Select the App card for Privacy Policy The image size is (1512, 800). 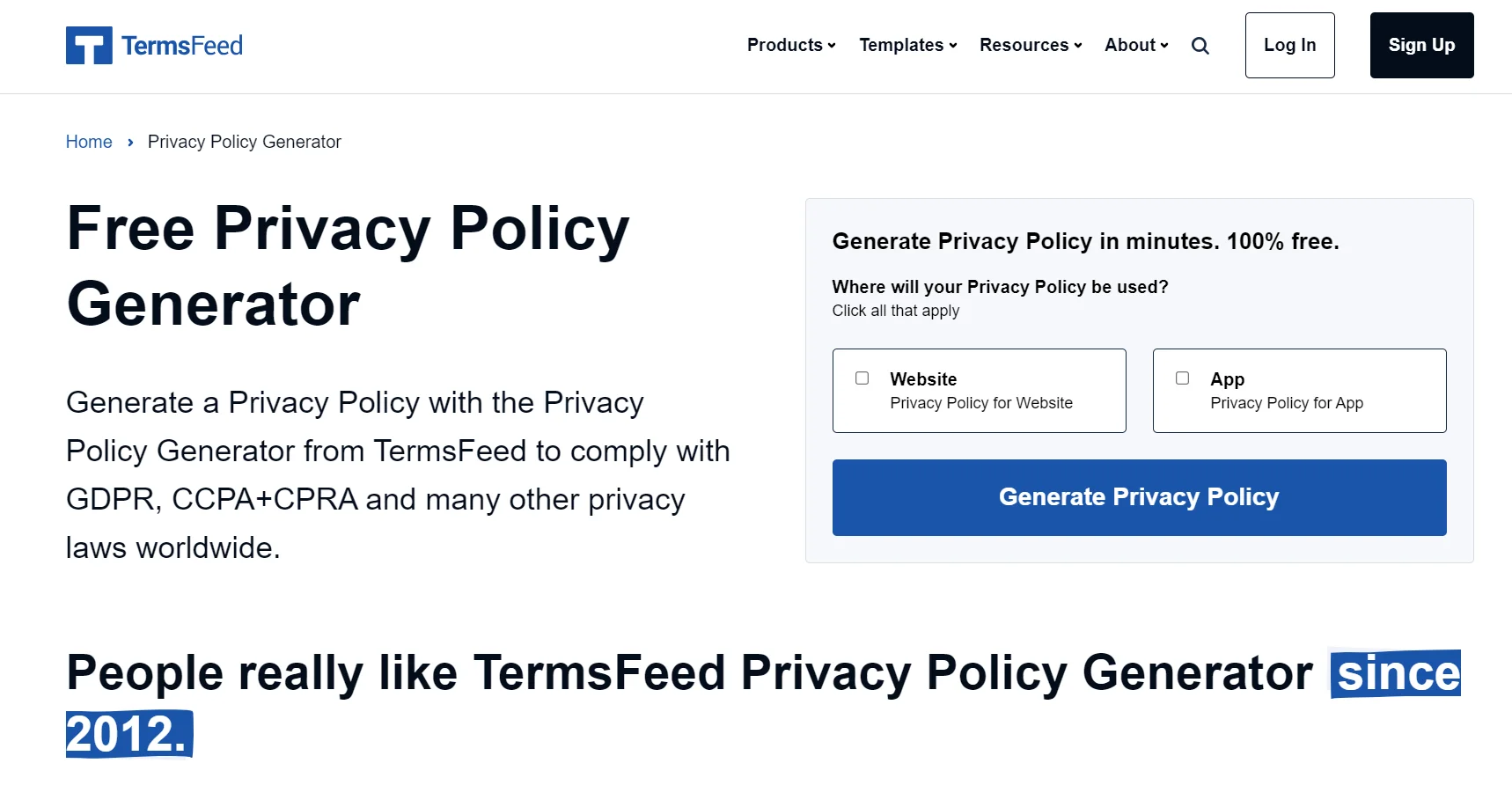point(1299,390)
